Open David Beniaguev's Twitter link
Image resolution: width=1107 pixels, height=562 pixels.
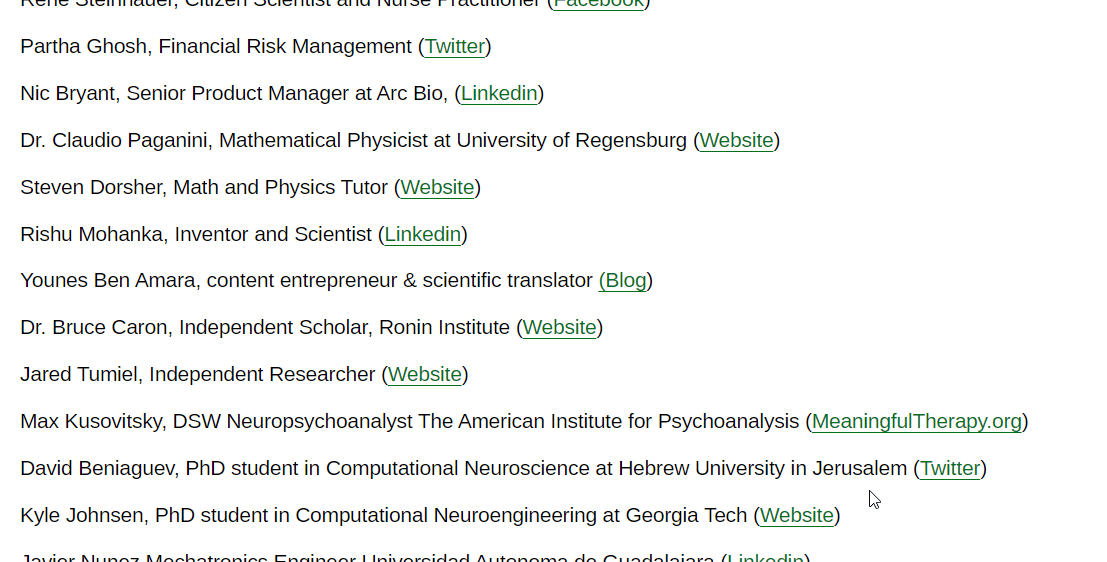pos(950,469)
